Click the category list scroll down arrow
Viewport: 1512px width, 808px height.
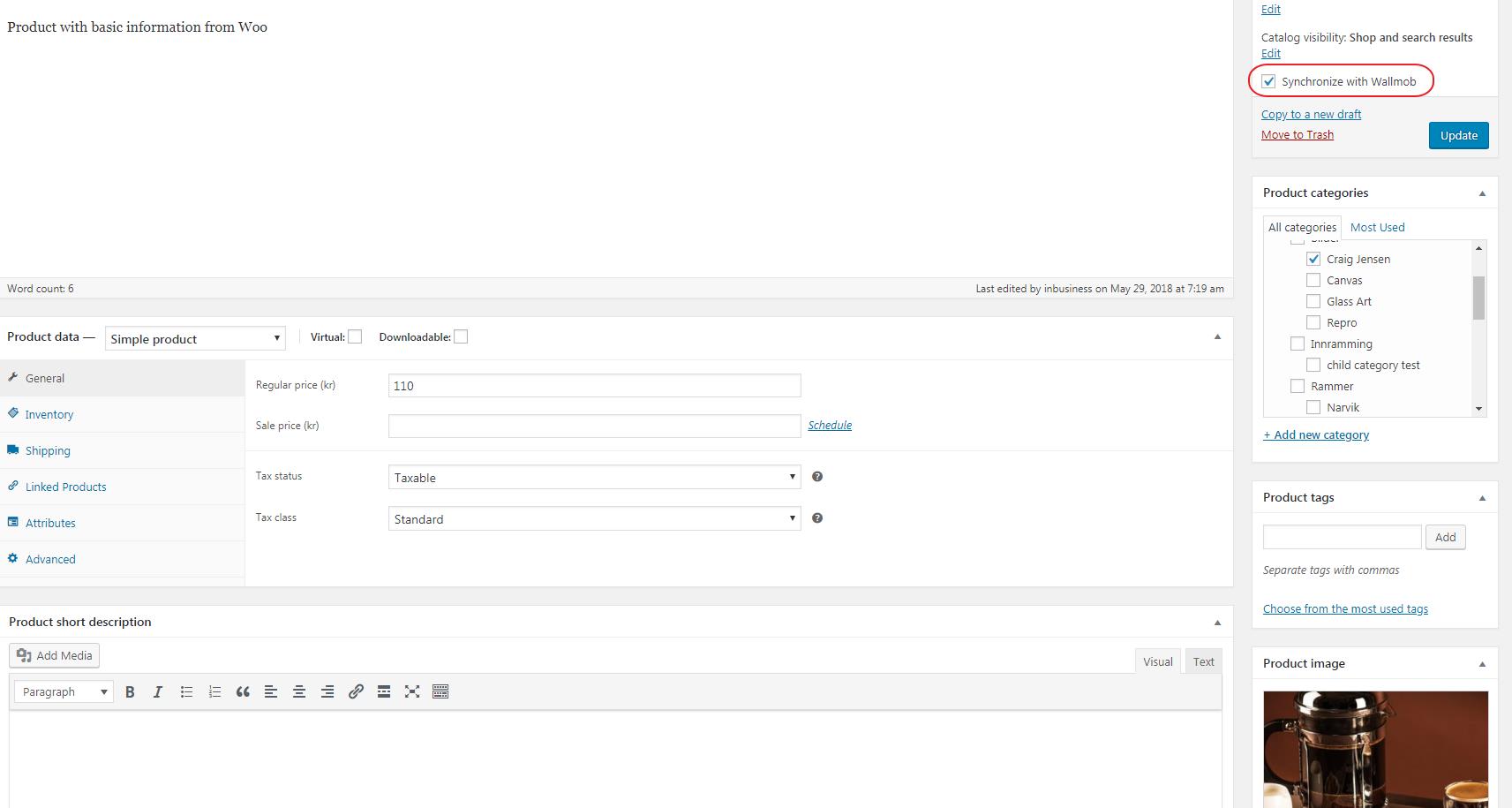1478,409
